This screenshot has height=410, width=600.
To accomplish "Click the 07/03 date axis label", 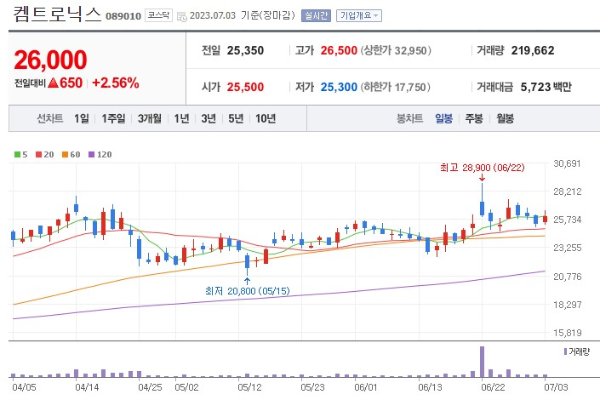I will click(x=556, y=387).
